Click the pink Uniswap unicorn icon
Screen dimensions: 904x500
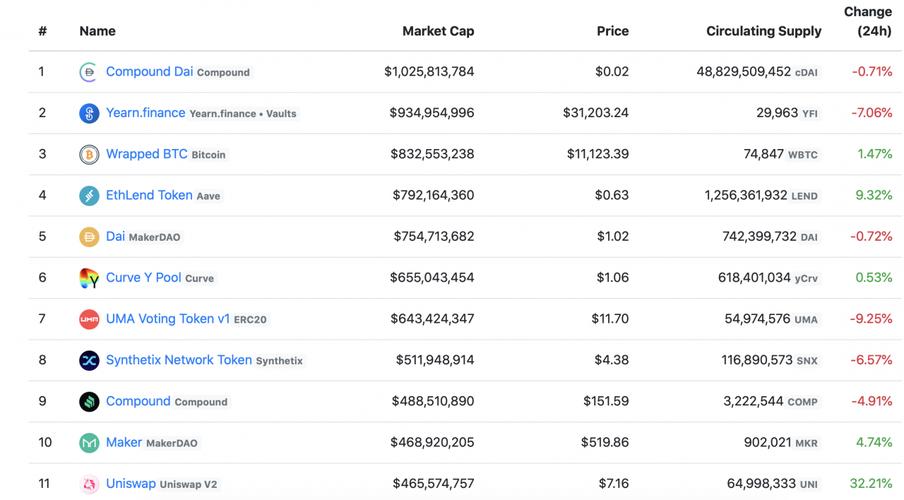[89, 484]
